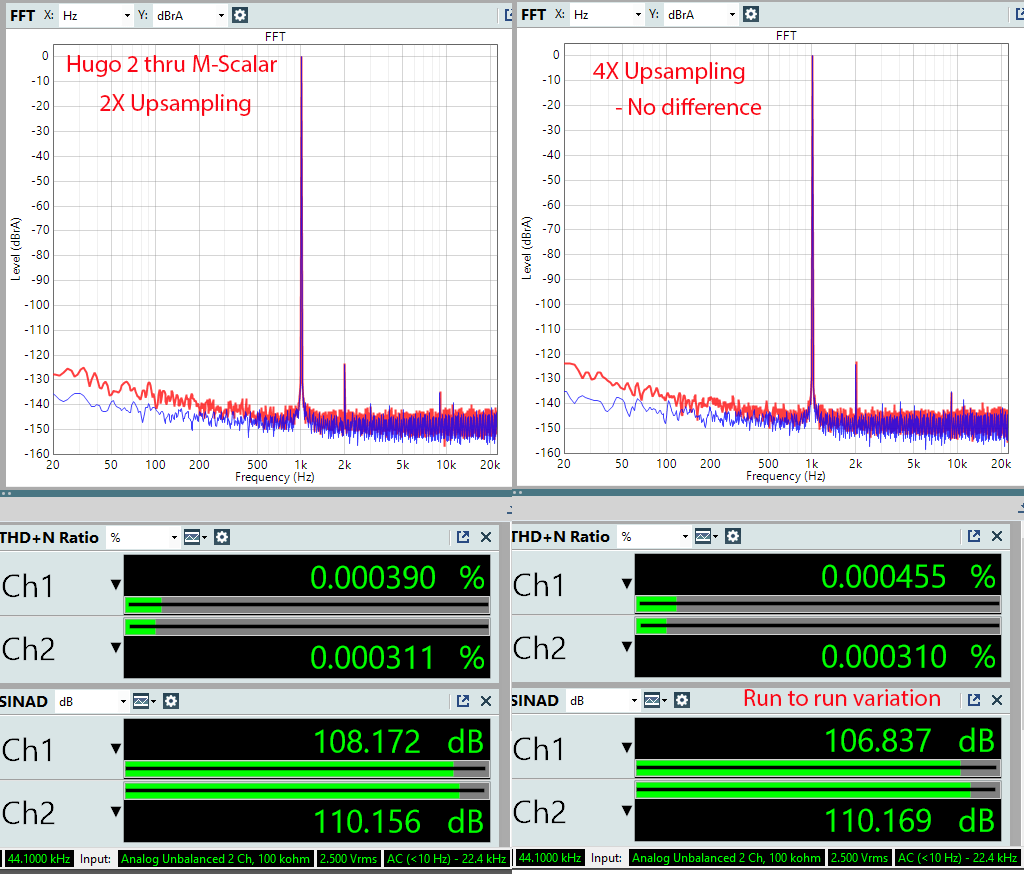The height and width of the screenshot is (874, 1024).
Task: Open settings gear of left FFT panel
Action: coord(240,15)
